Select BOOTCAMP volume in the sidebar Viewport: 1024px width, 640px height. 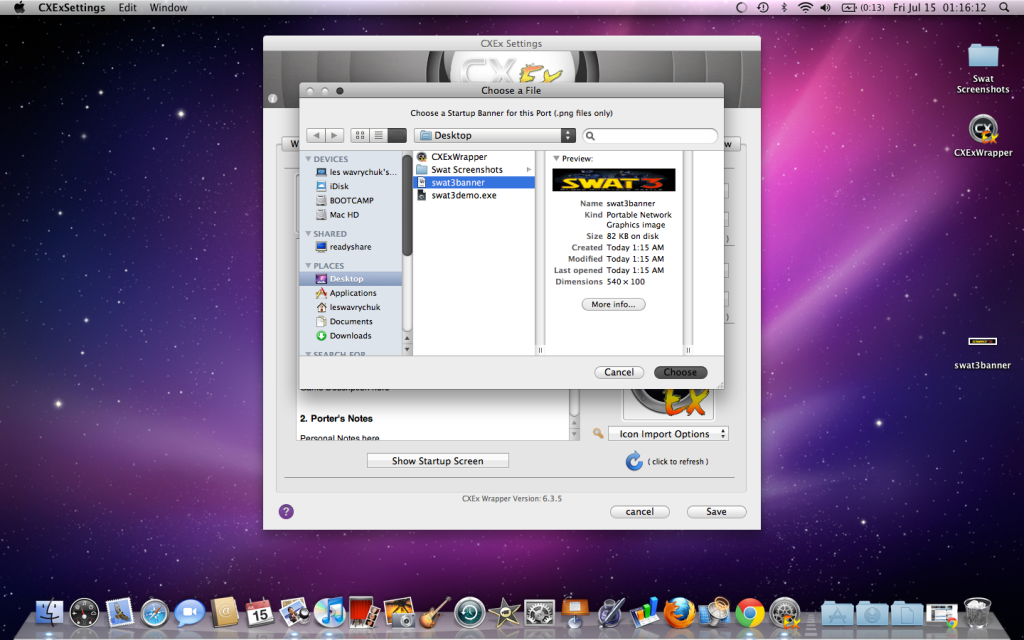(x=351, y=200)
